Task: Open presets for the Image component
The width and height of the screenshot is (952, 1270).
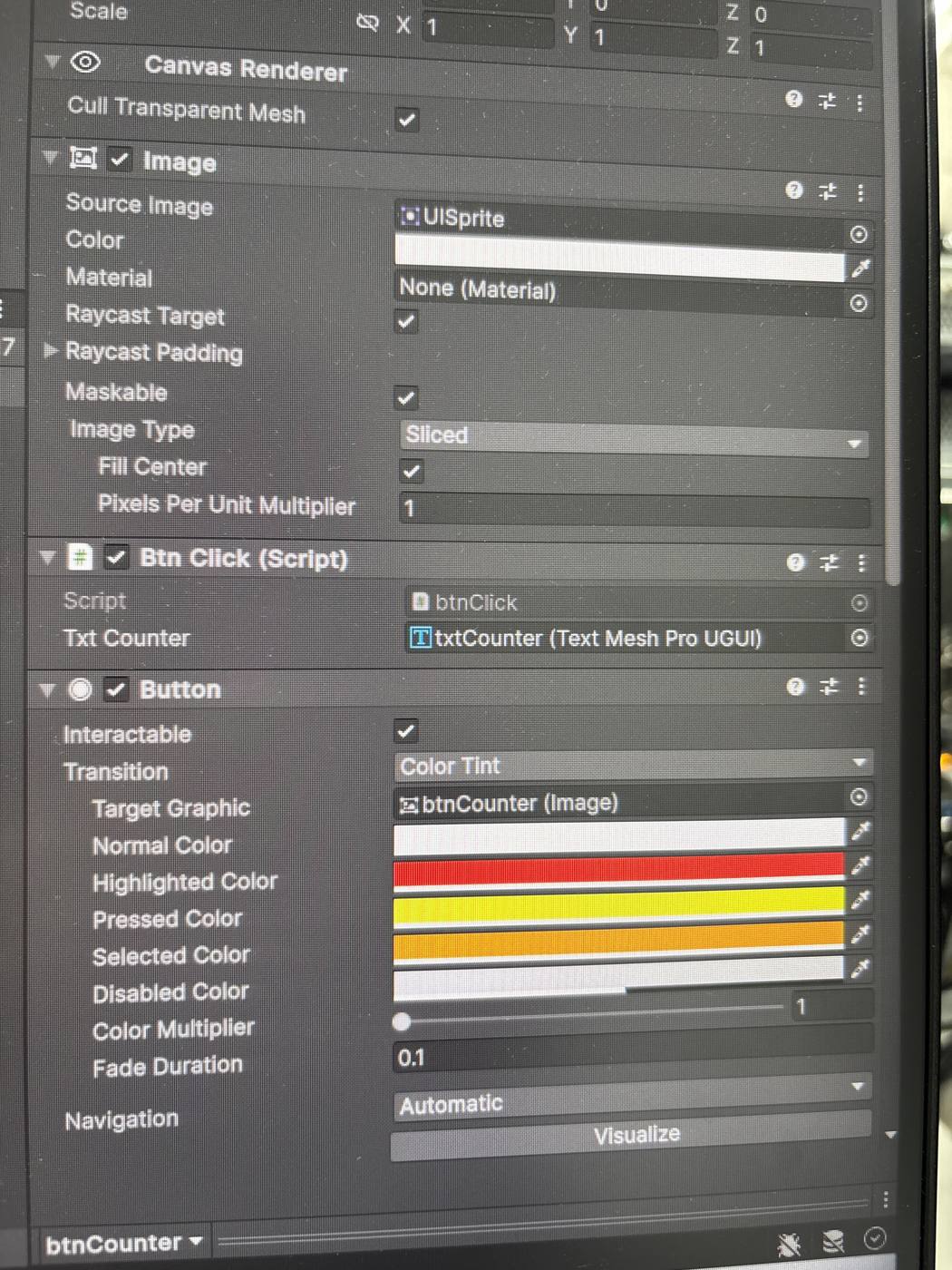Action: point(828,191)
